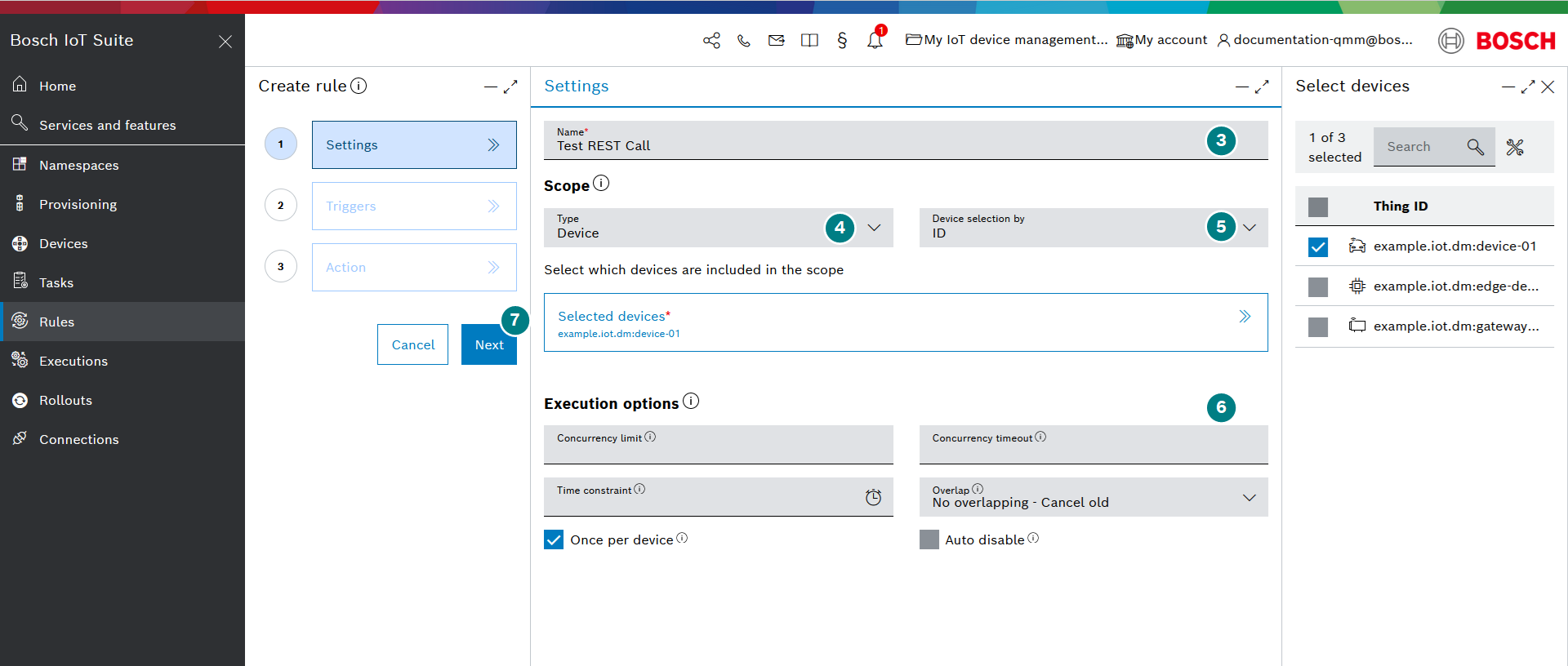Open Namespaces menu item
Viewport: 1568px width, 666px height.
(122, 165)
